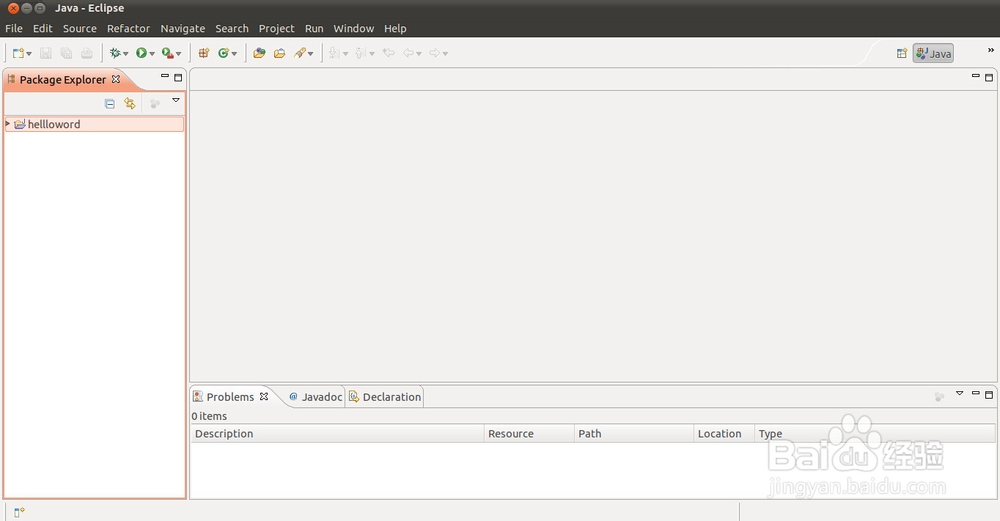Open the Navigate menu

182,29
